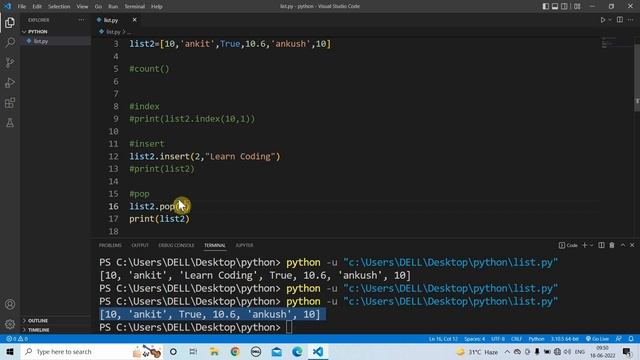Image resolution: width=640 pixels, height=360 pixels.
Task: Open the new terminal launch profile dropdown
Action: 592,245
